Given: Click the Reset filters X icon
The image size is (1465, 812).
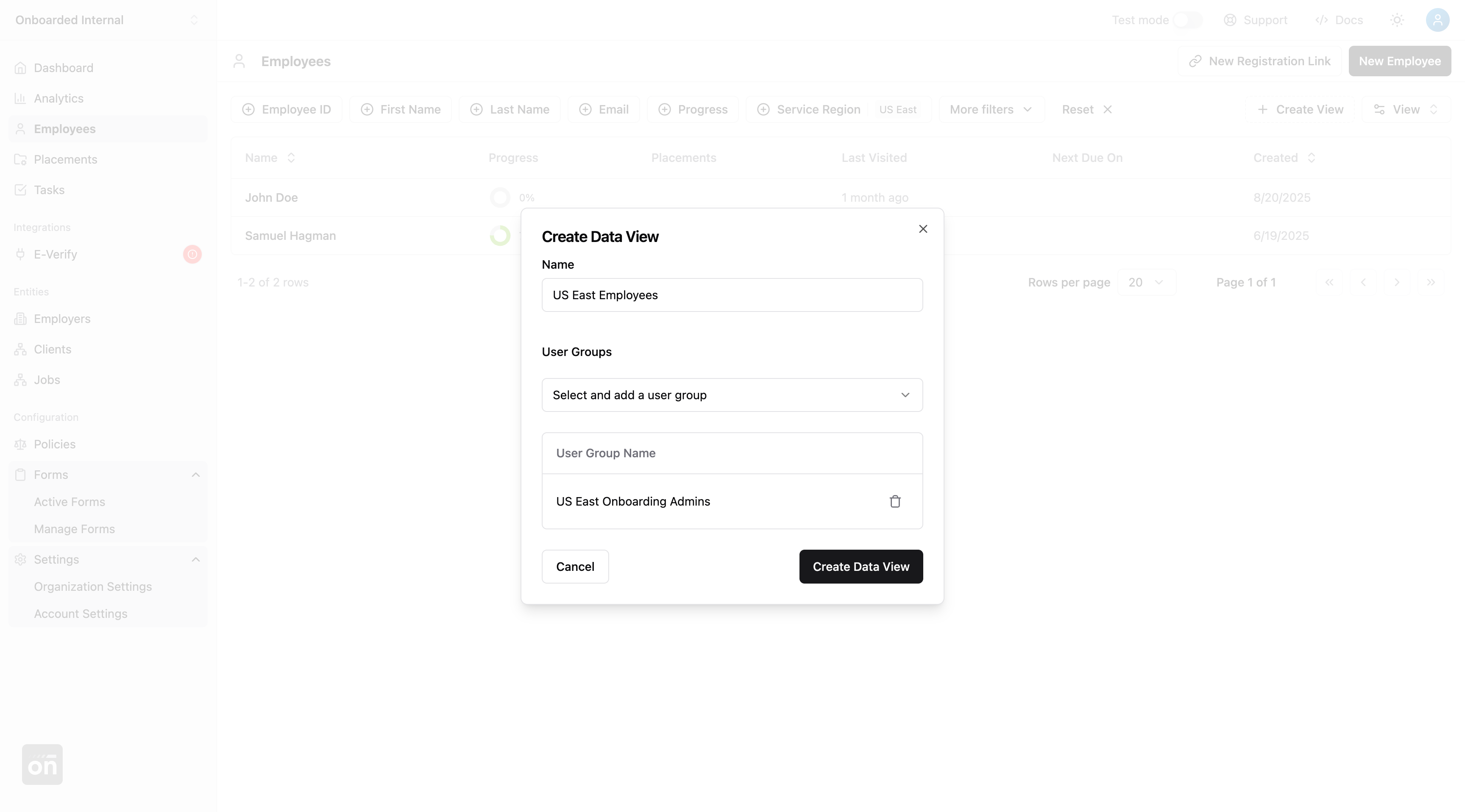Looking at the screenshot, I should coord(1107,109).
